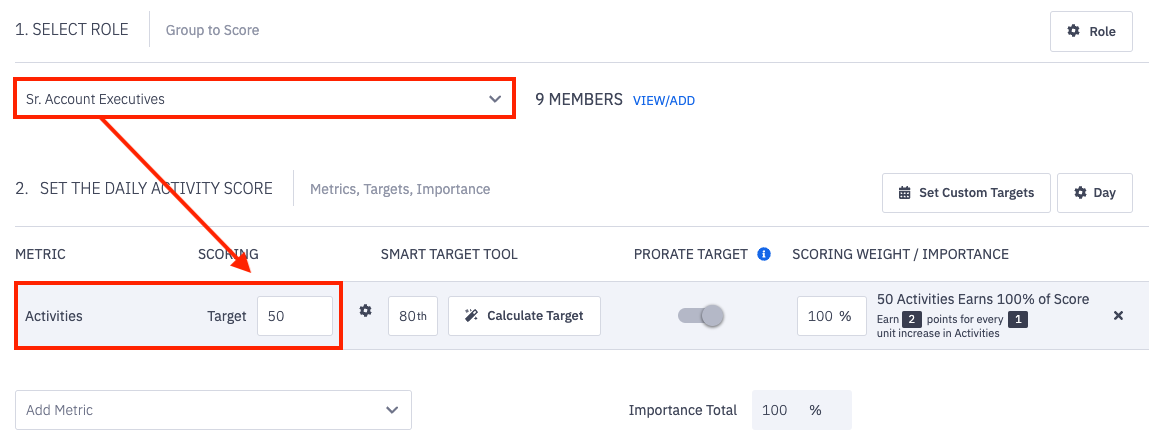Click the chevron arrow of the role selector

pos(495,99)
